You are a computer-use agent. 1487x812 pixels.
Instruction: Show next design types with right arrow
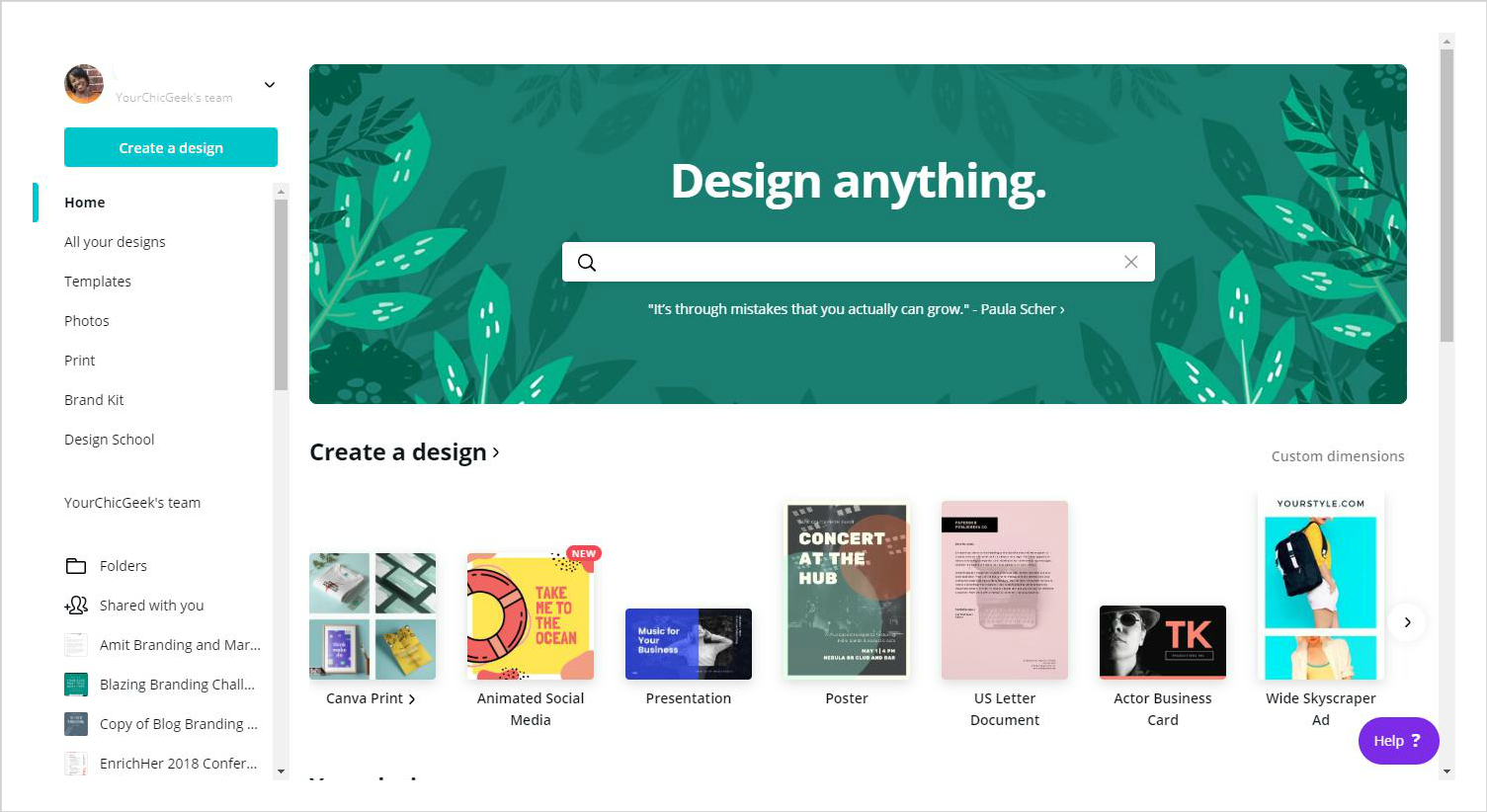(x=1407, y=622)
